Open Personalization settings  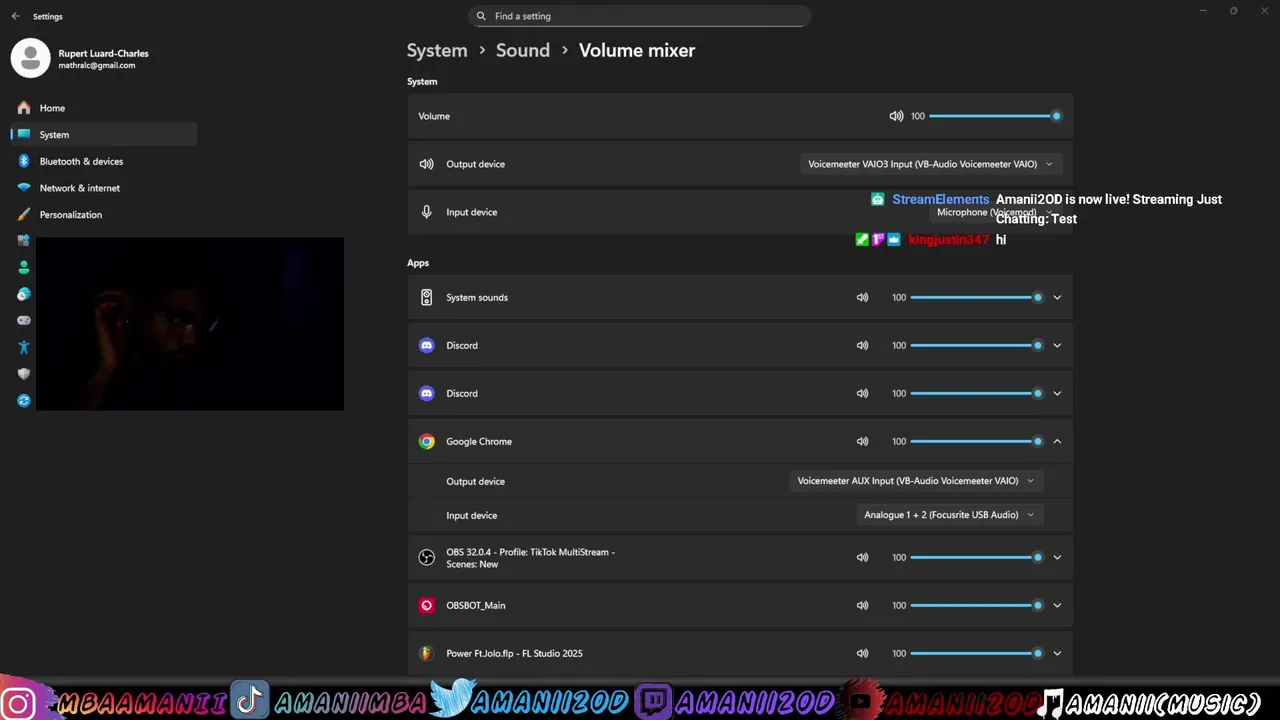[x=104, y=214]
